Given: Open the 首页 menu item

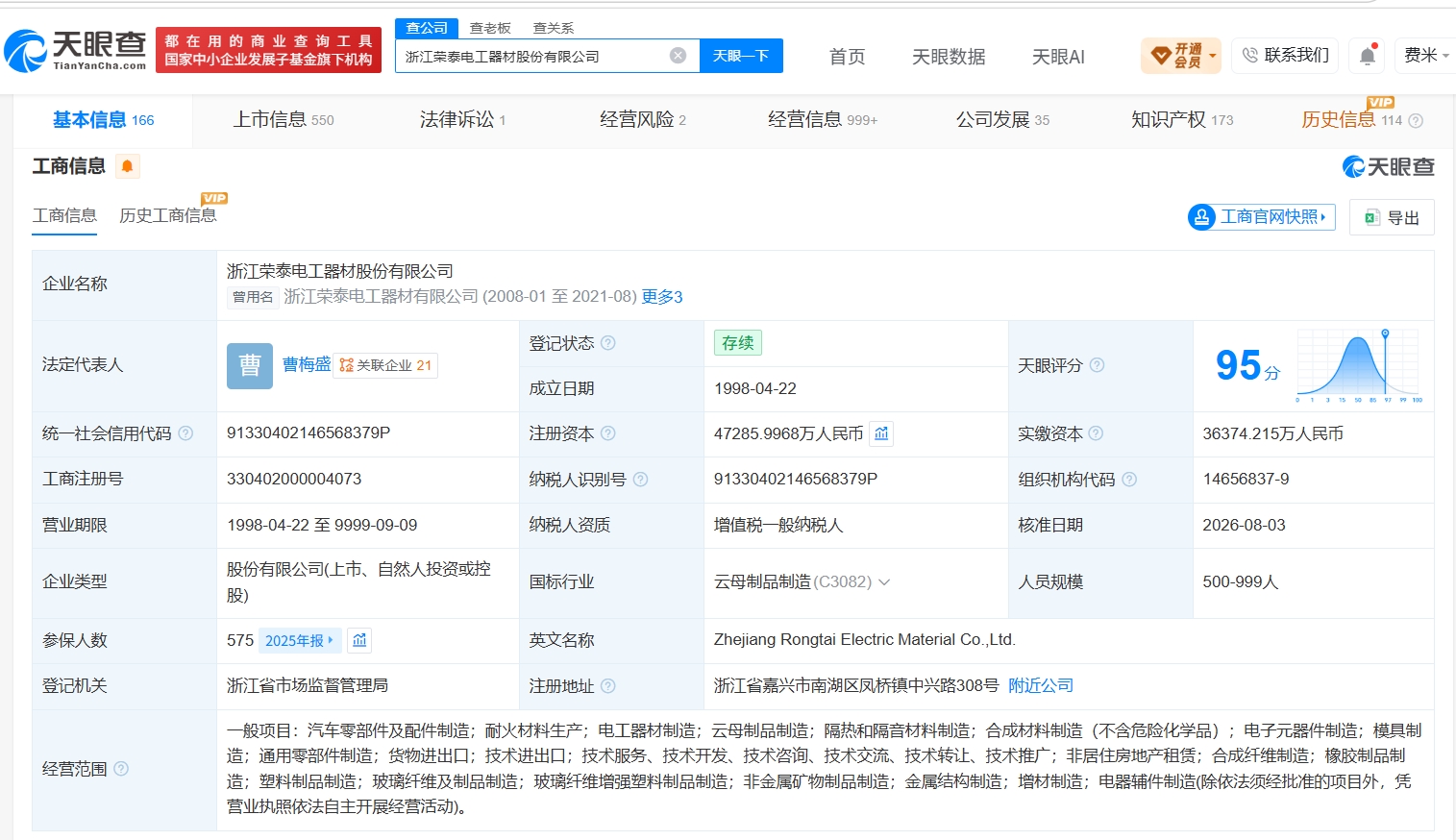Looking at the screenshot, I should coord(847,57).
